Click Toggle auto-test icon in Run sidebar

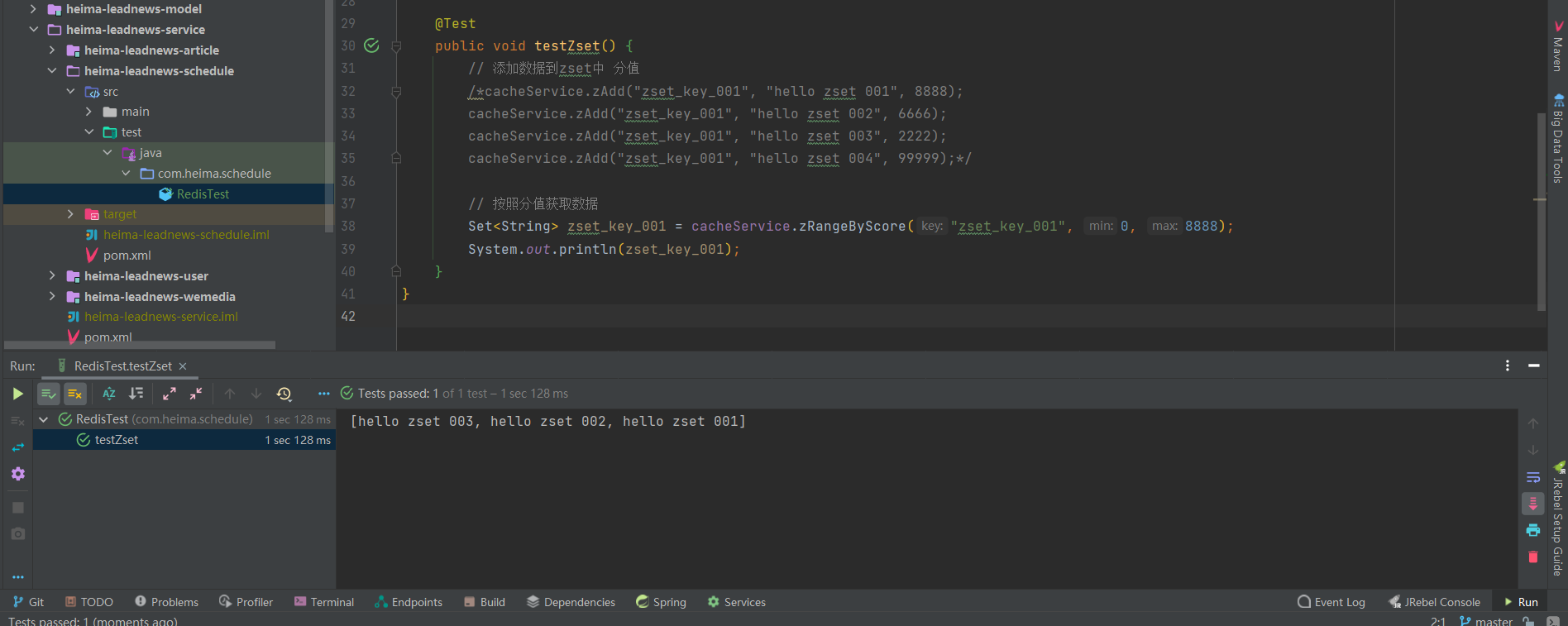(x=17, y=447)
